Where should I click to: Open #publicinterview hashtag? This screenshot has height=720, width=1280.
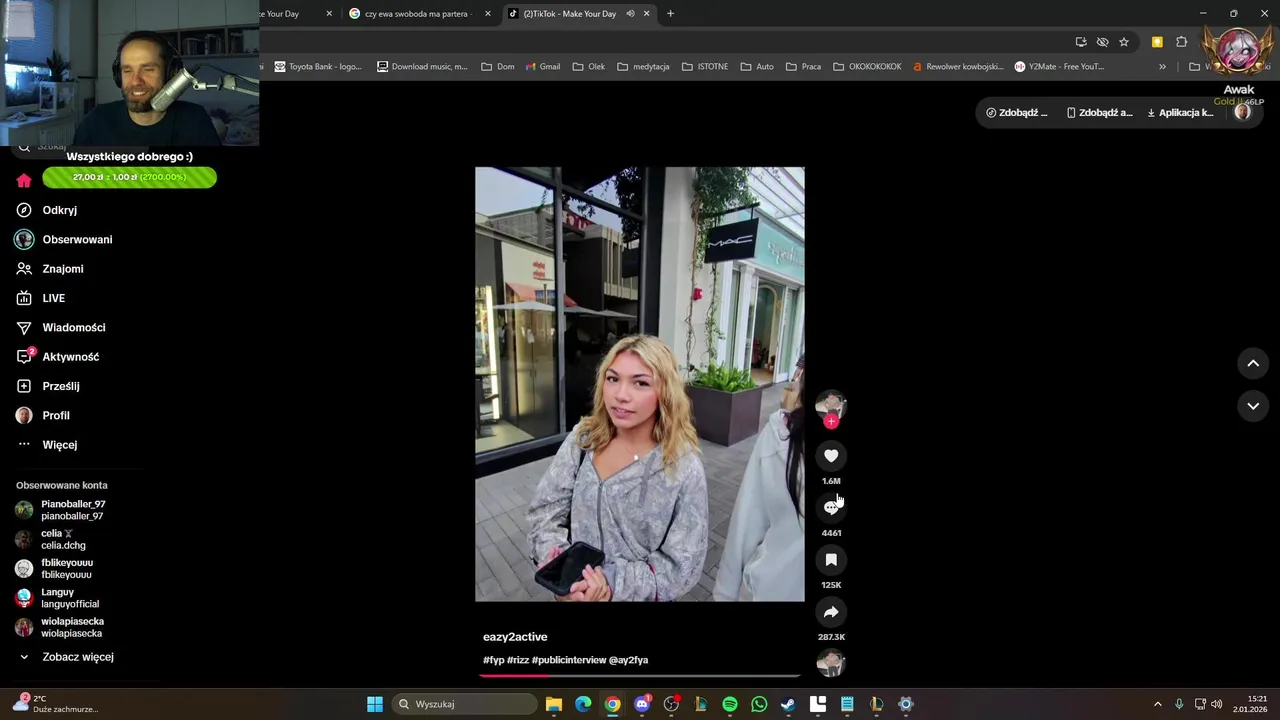coord(569,660)
